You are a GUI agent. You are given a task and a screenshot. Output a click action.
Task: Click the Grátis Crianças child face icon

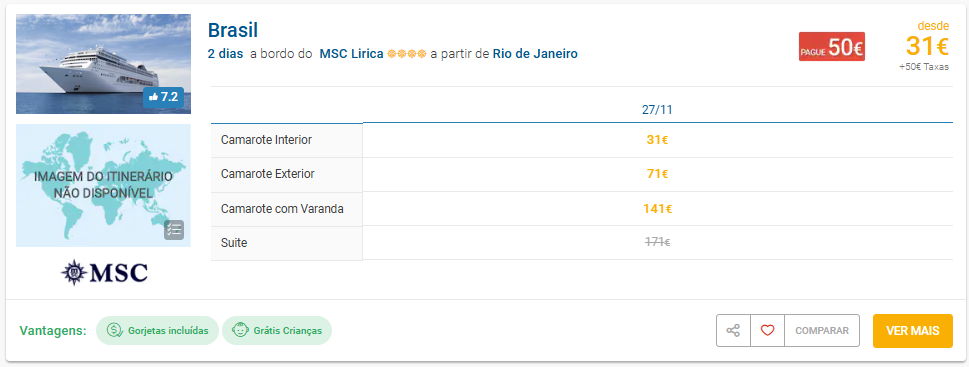click(239, 331)
